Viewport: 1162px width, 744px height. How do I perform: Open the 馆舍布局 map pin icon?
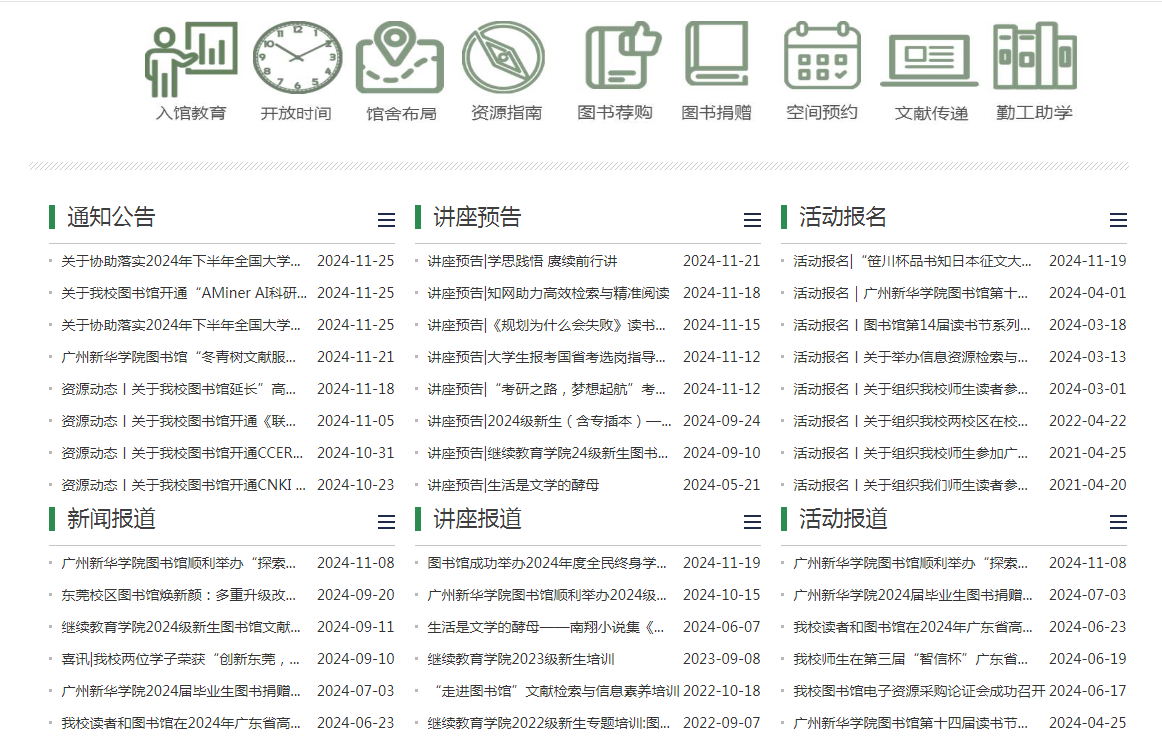(x=400, y=56)
